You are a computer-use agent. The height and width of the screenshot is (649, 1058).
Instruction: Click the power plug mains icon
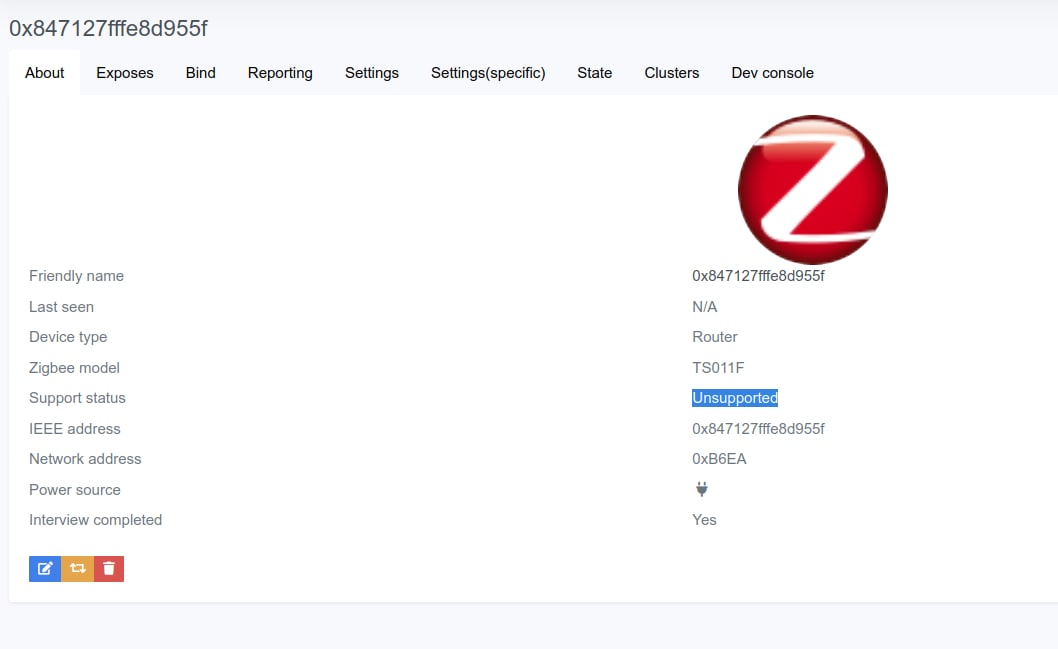pyautogui.click(x=702, y=489)
